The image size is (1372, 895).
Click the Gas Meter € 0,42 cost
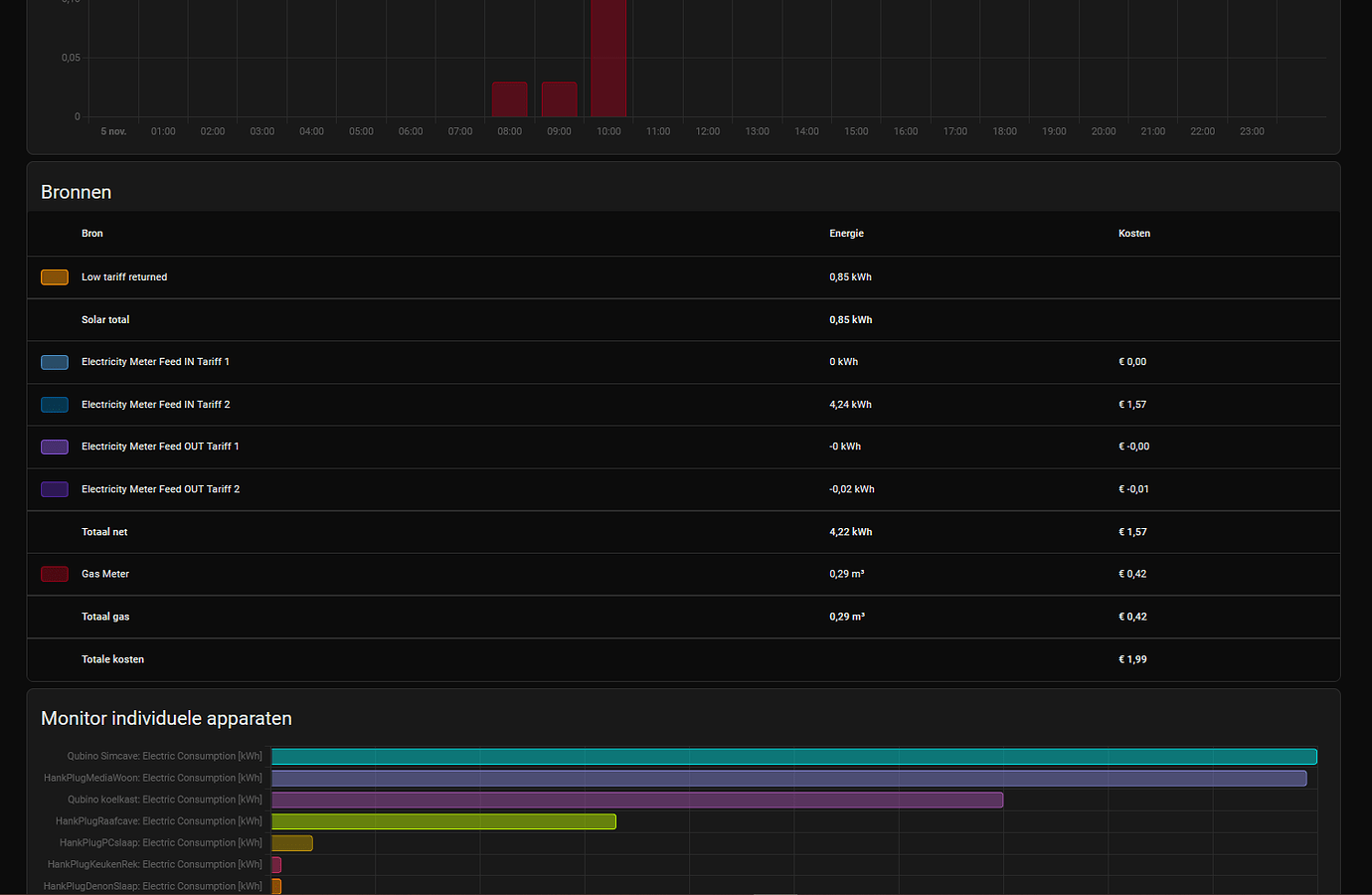1132,574
